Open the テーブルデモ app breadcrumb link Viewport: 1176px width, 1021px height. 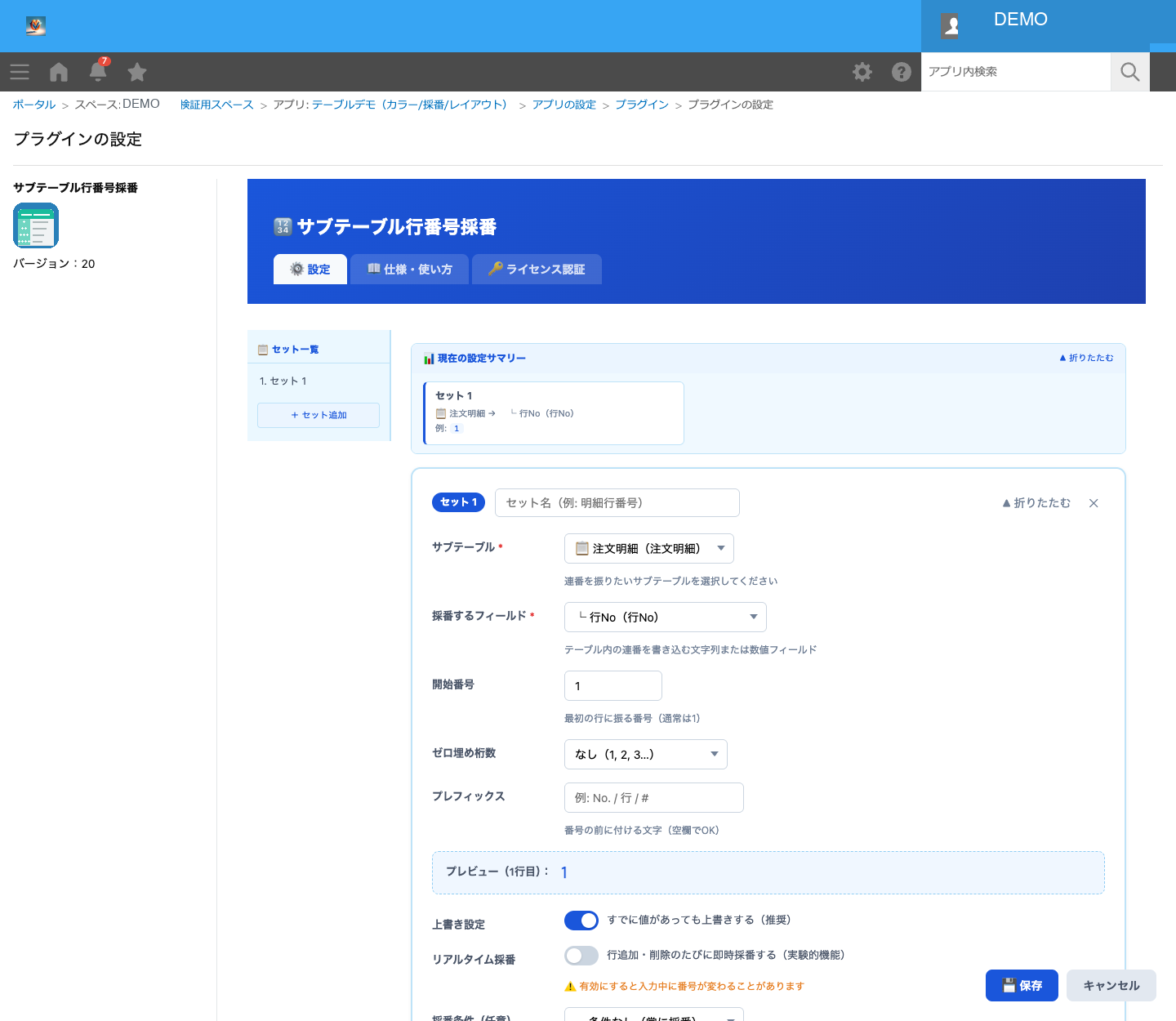click(x=412, y=105)
